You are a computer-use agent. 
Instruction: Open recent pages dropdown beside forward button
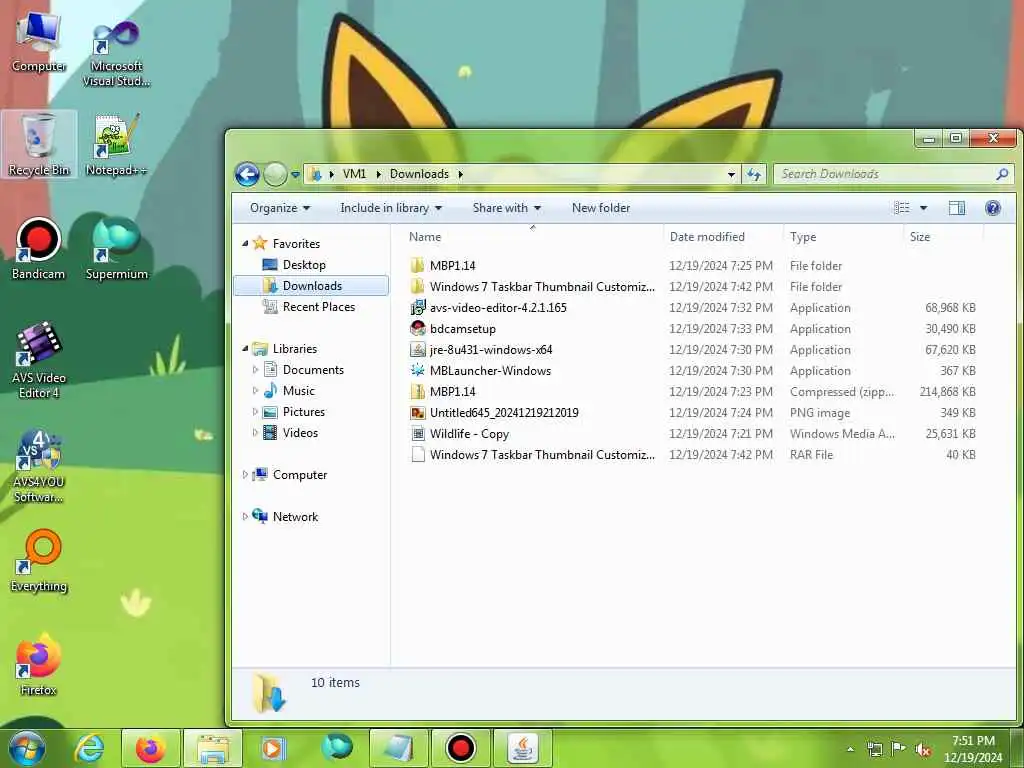(295, 175)
